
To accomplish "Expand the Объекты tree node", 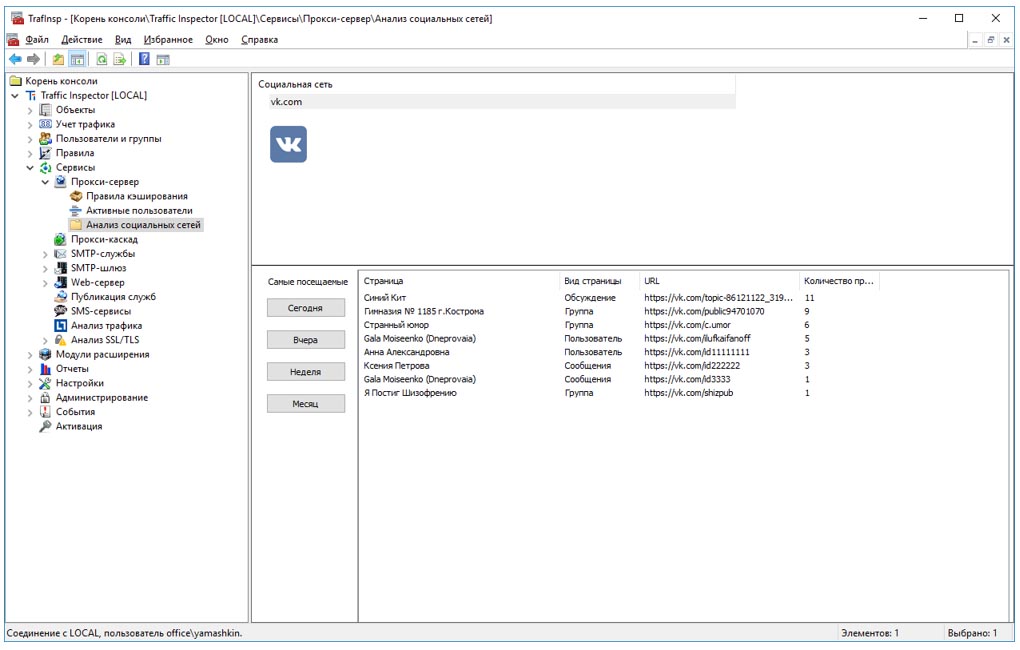I will pyautogui.click(x=30, y=111).
